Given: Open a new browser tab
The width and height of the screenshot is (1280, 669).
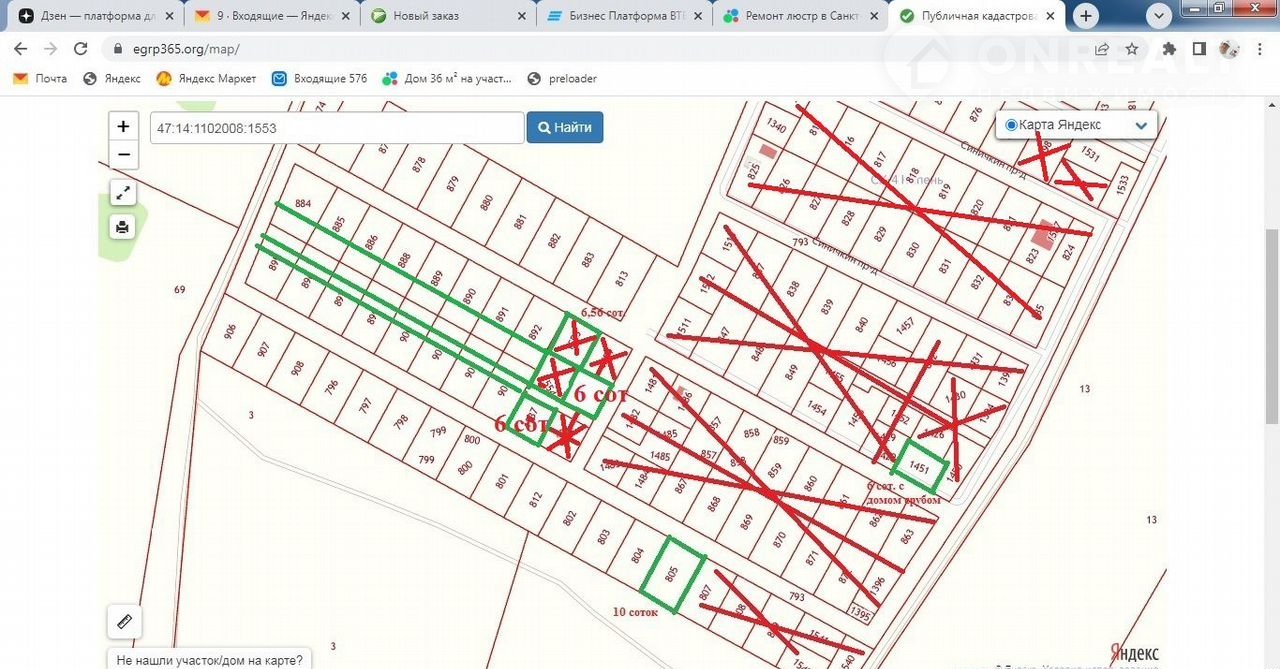Looking at the screenshot, I should click(x=1086, y=16).
